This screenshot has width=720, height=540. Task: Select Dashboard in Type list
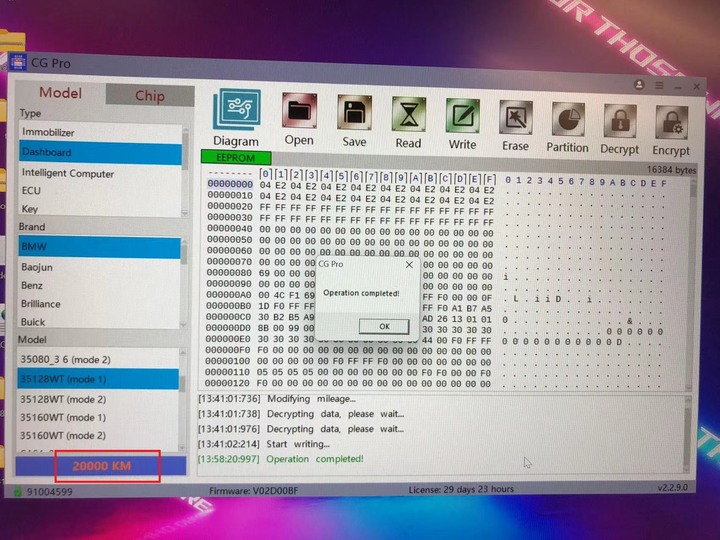coord(100,153)
